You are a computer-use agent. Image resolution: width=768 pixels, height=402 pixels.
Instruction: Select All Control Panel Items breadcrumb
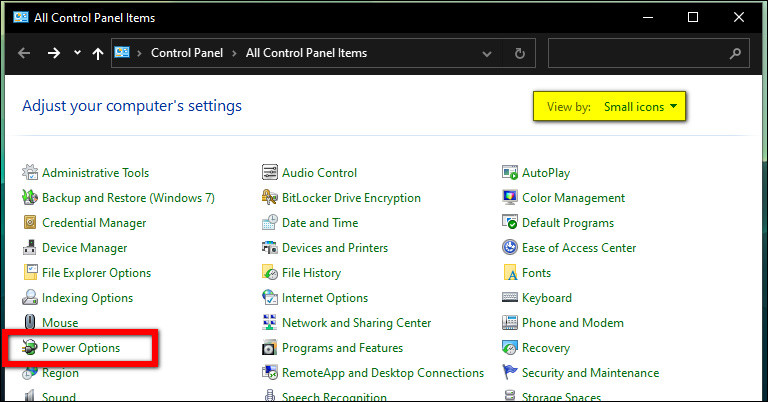coord(306,53)
